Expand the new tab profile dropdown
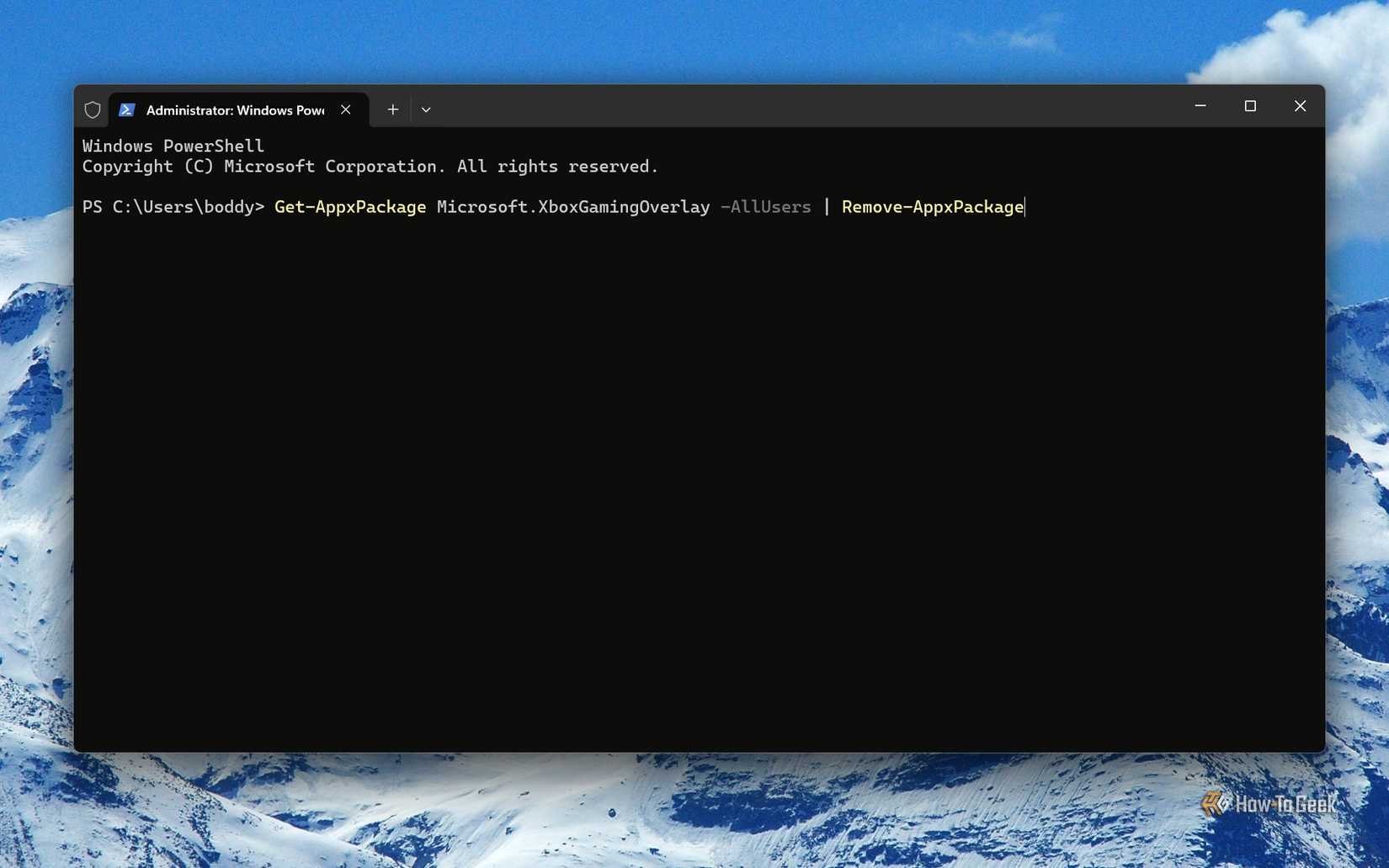 tap(426, 109)
